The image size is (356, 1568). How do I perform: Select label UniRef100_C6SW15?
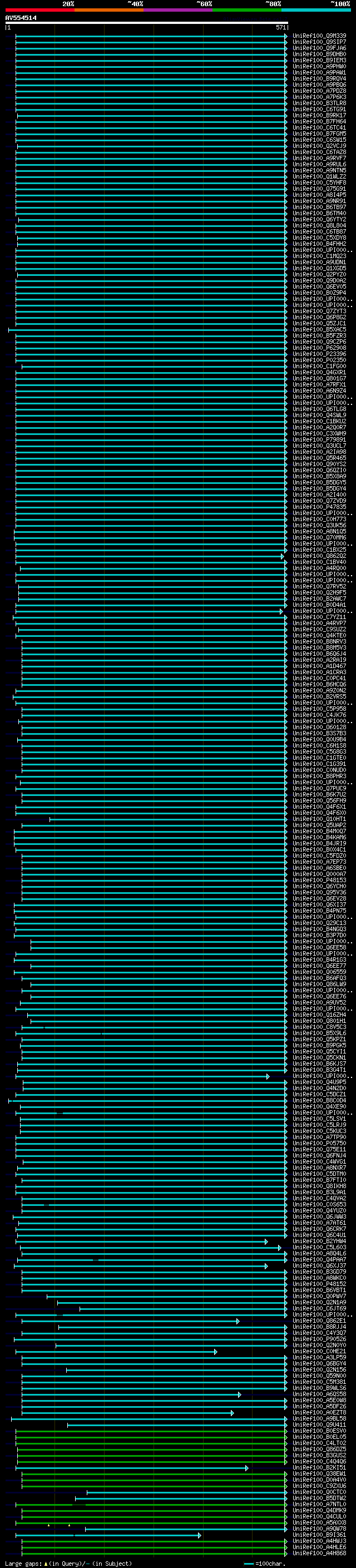[319, 140]
